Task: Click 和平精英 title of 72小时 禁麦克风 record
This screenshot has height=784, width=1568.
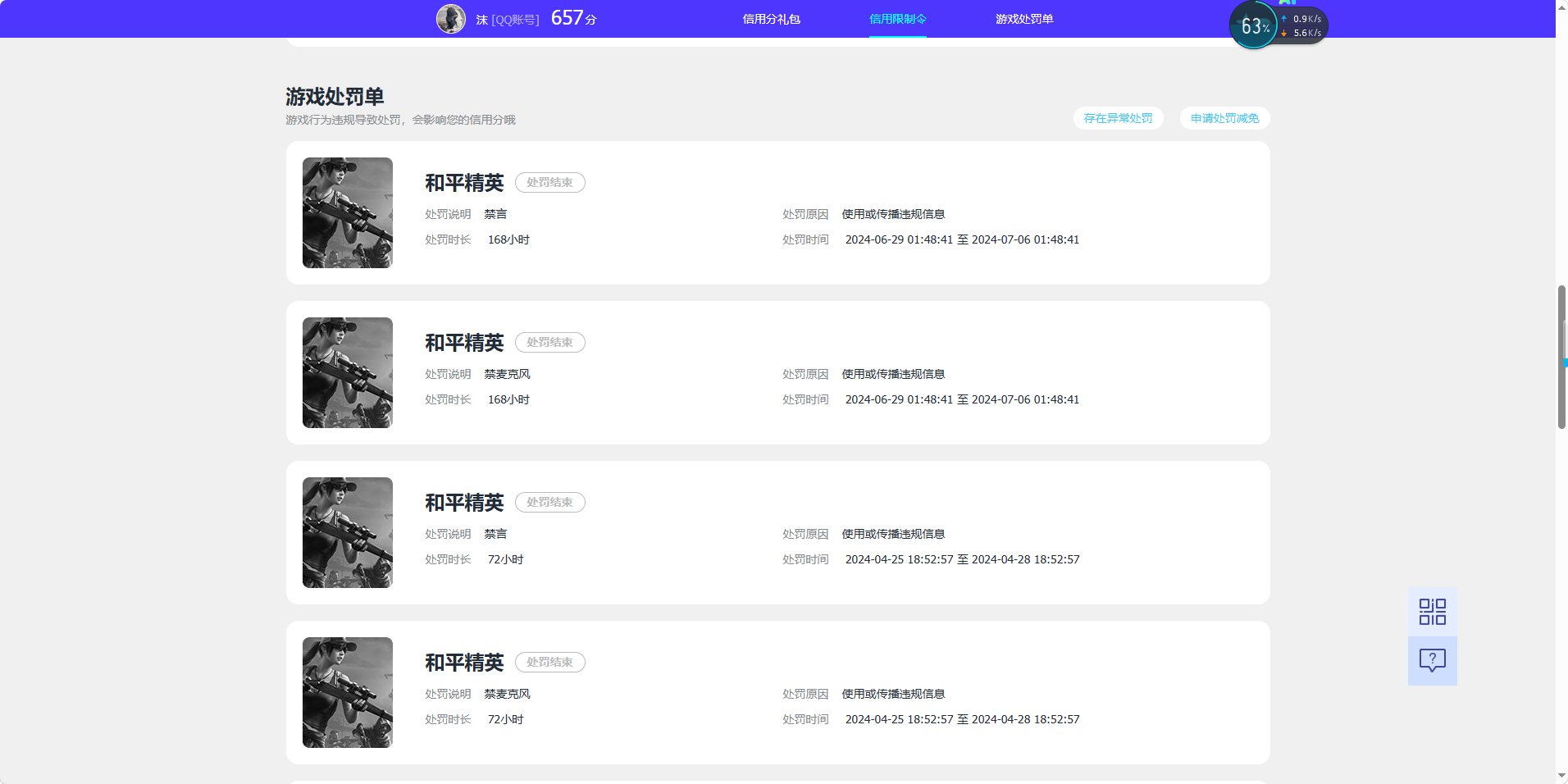Action: (464, 663)
